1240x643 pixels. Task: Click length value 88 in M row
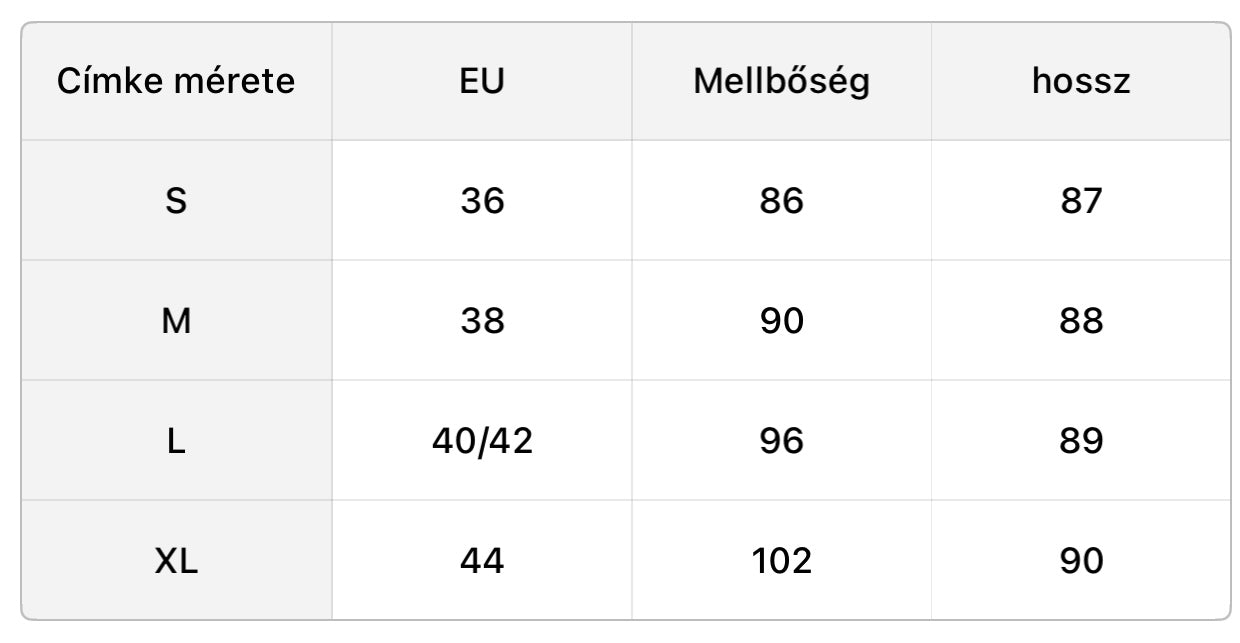click(1081, 321)
